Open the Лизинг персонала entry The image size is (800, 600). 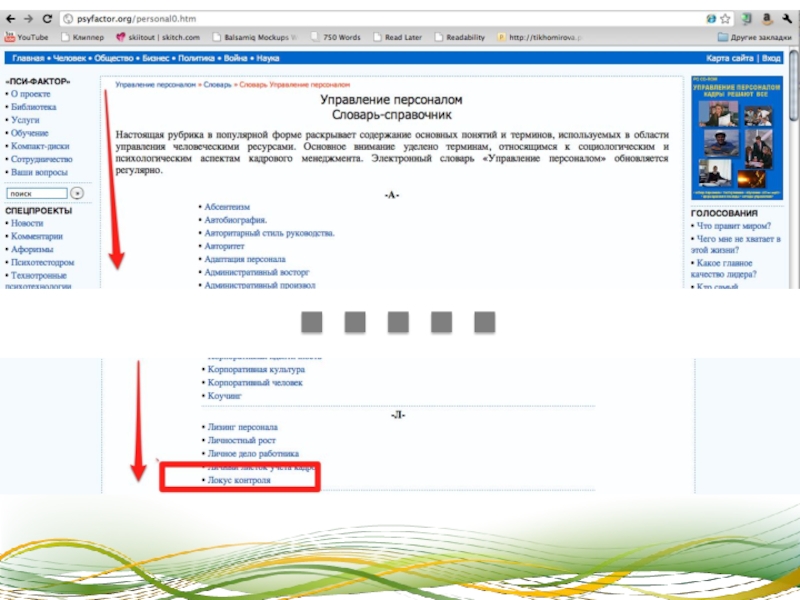click(x=242, y=427)
